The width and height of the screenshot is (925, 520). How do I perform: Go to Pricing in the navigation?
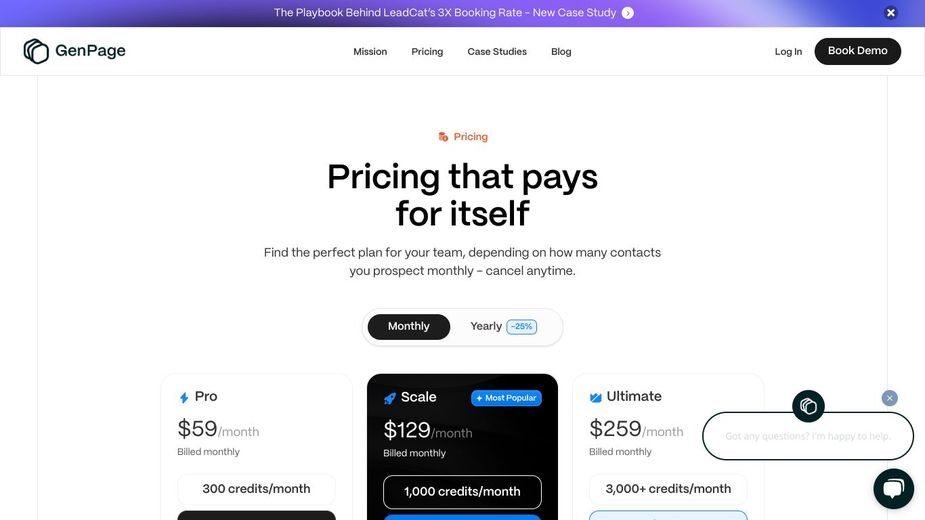coord(427,52)
